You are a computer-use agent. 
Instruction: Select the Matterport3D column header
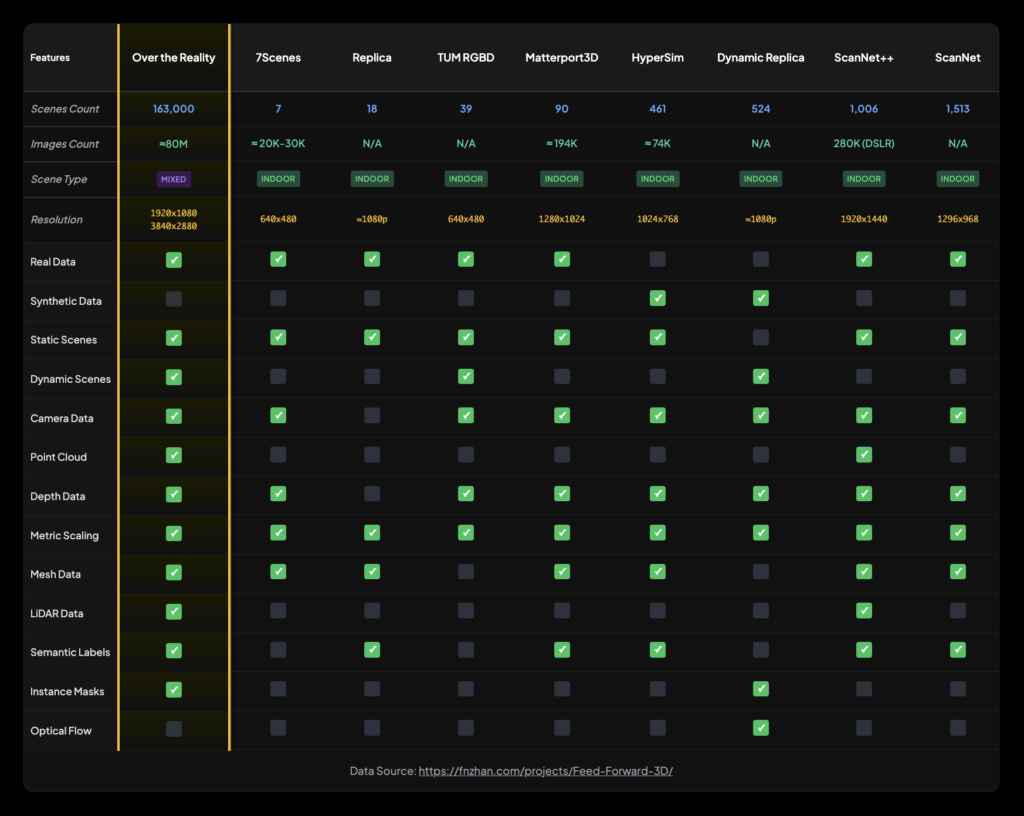click(x=562, y=58)
